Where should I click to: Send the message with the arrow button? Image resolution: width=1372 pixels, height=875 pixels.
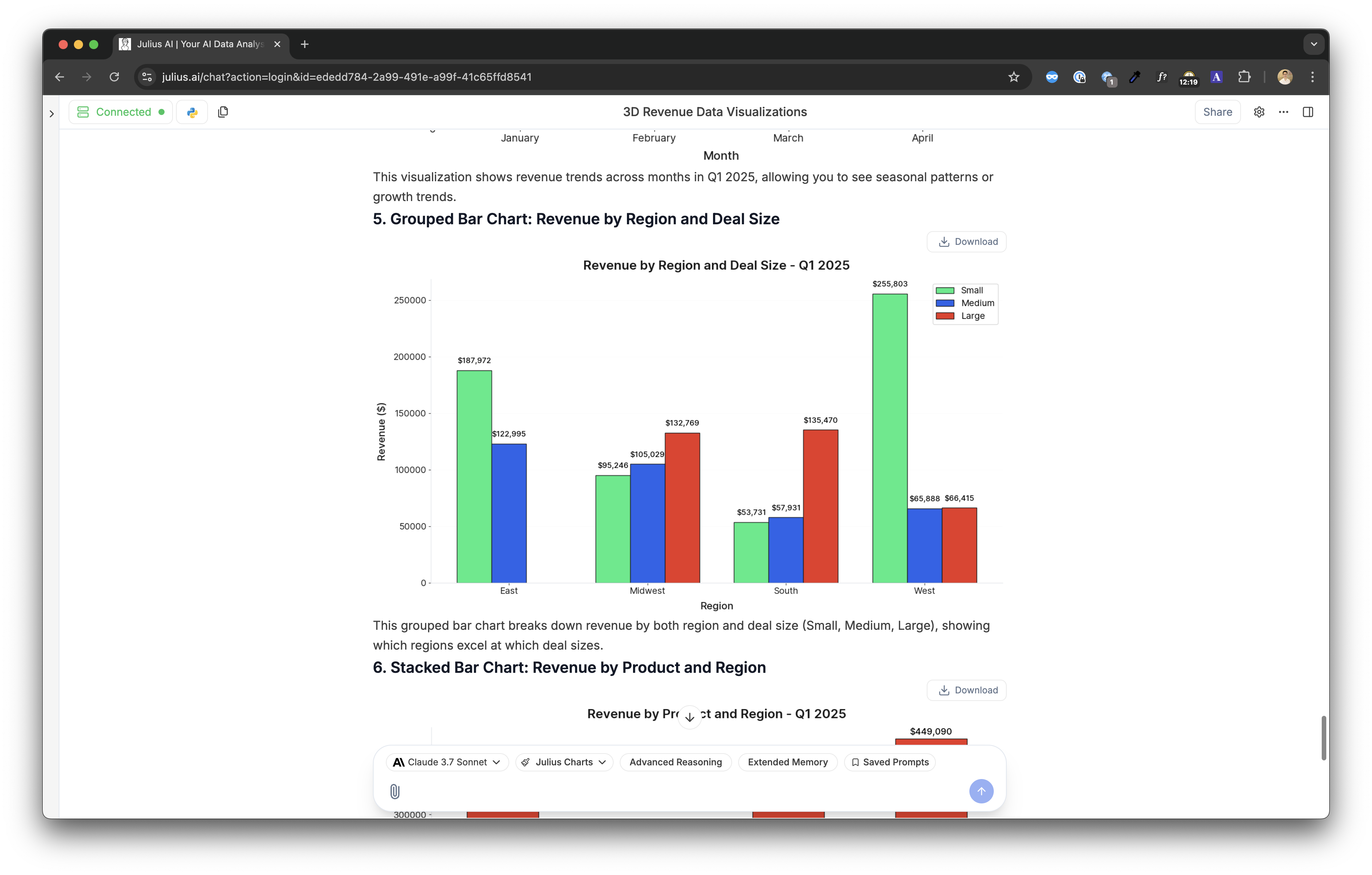[981, 791]
